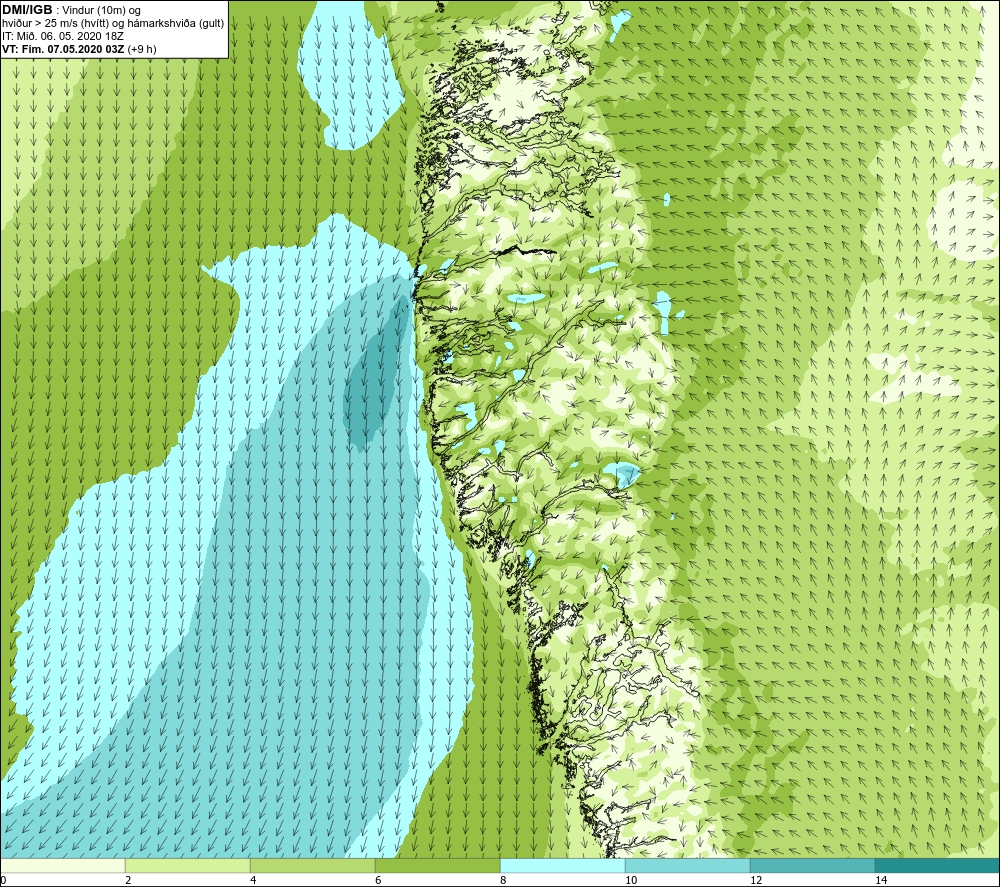Click the 0–2 m/s pale yellow legend swatch
1000x887 pixels.
62,865
